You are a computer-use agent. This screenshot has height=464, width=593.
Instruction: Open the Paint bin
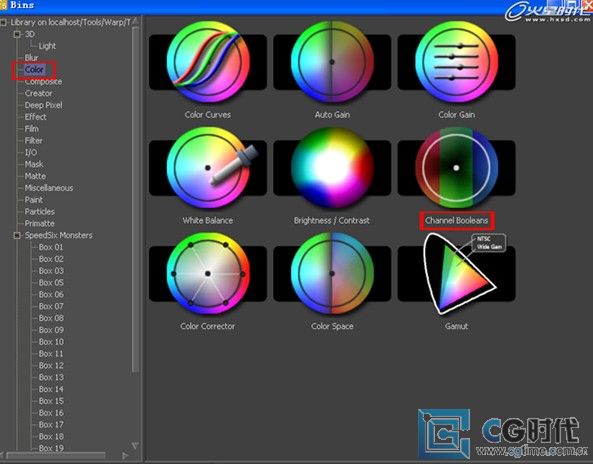coord(34,200)
